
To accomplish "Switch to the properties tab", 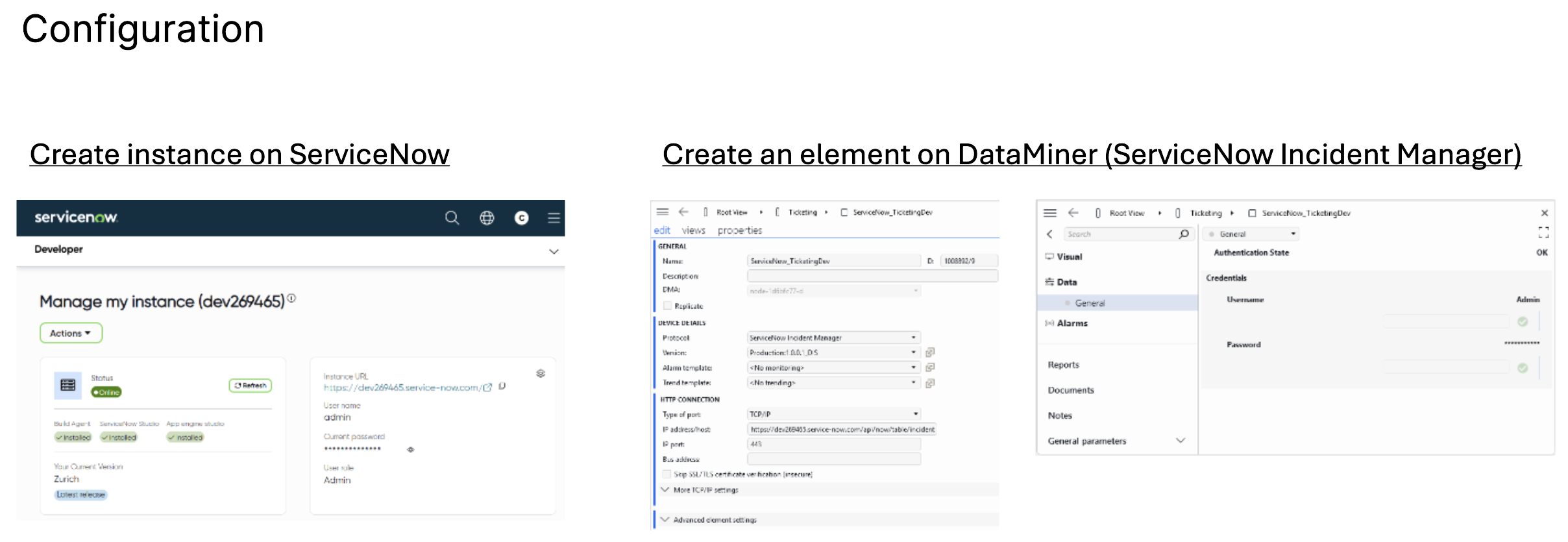I will click(x=740, y=230).
